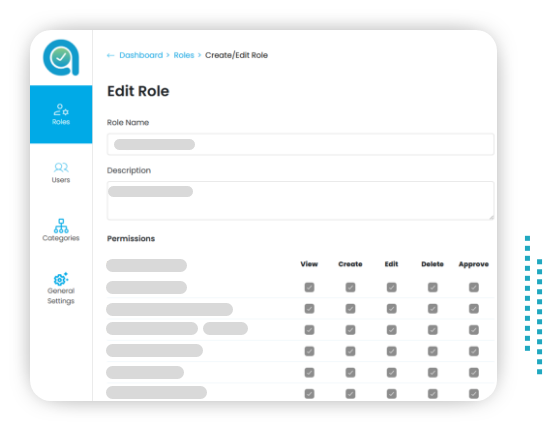Click the app logo with green checkmark
Screen dimensions: 543x431
tap(61, 57)
